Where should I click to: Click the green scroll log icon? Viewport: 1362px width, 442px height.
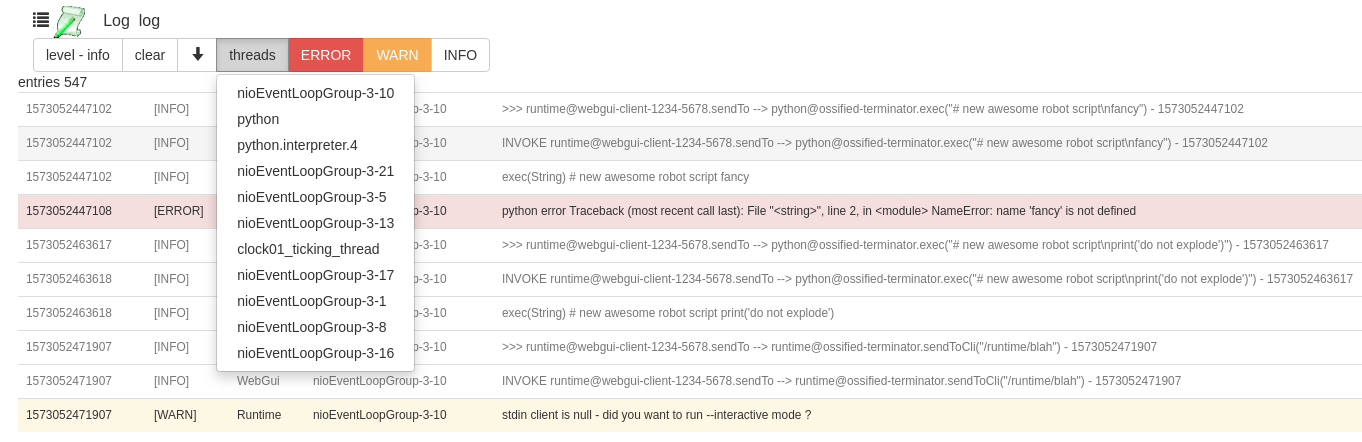[70, 21]
